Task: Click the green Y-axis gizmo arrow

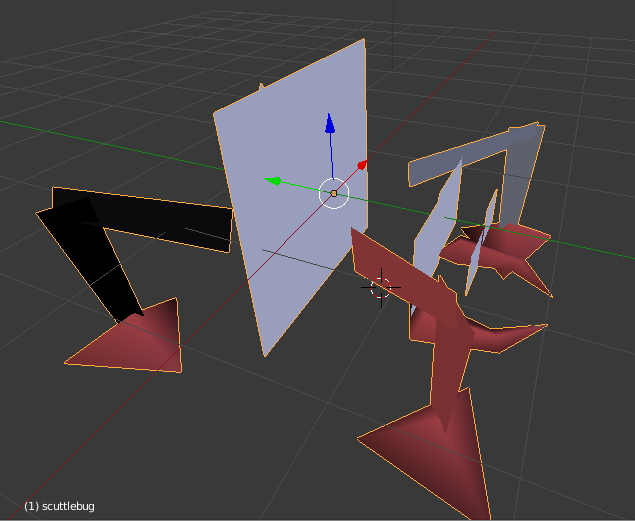Action: [273, 181]
